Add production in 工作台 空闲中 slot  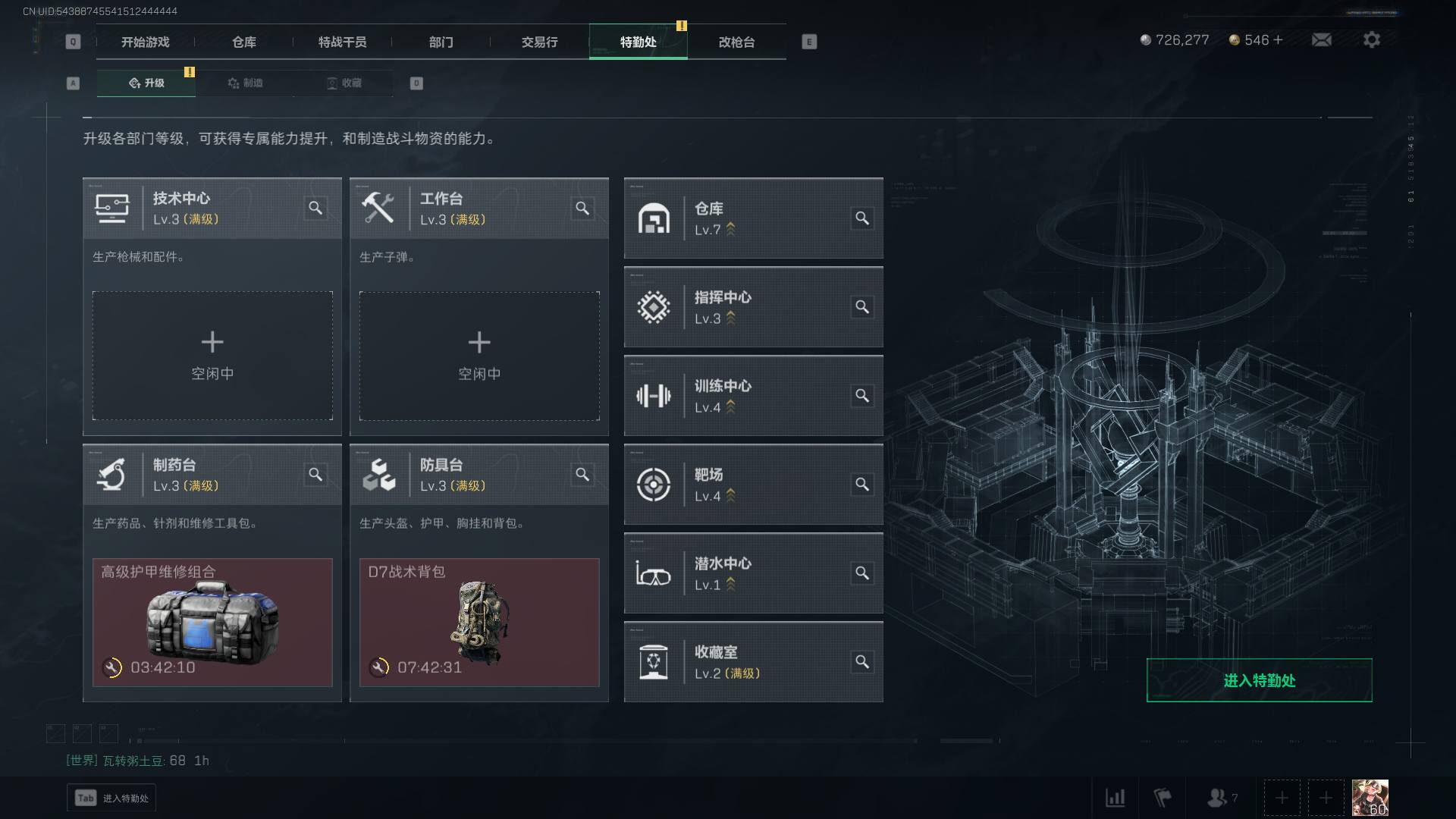pyautogui.click(x=479, y=356)
